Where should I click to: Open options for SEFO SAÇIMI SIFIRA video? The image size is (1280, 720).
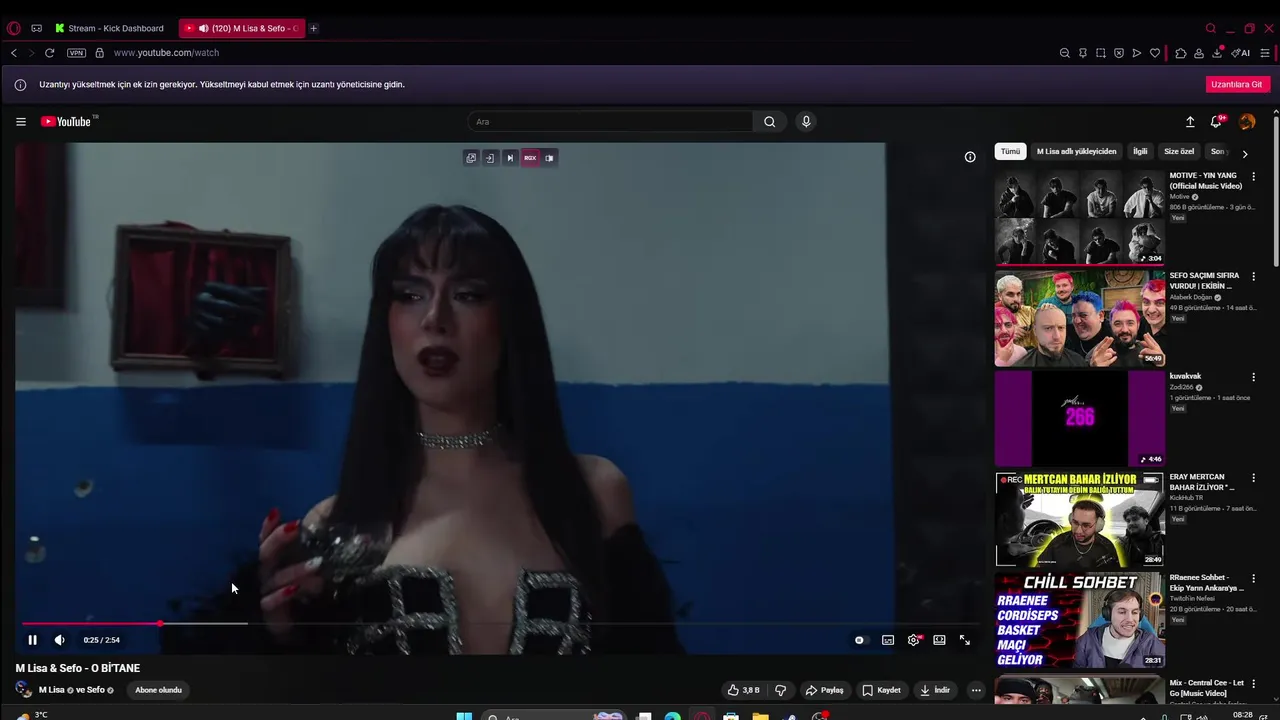pos(1253,276)
